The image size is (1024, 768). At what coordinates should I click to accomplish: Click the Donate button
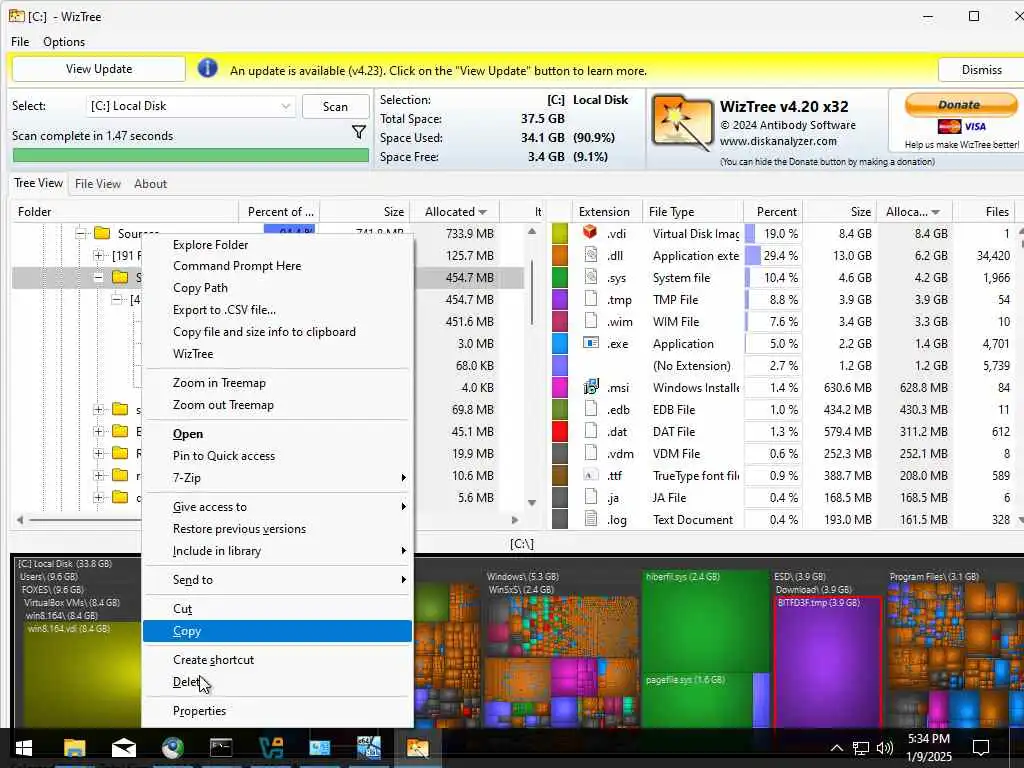click(960, 104)
